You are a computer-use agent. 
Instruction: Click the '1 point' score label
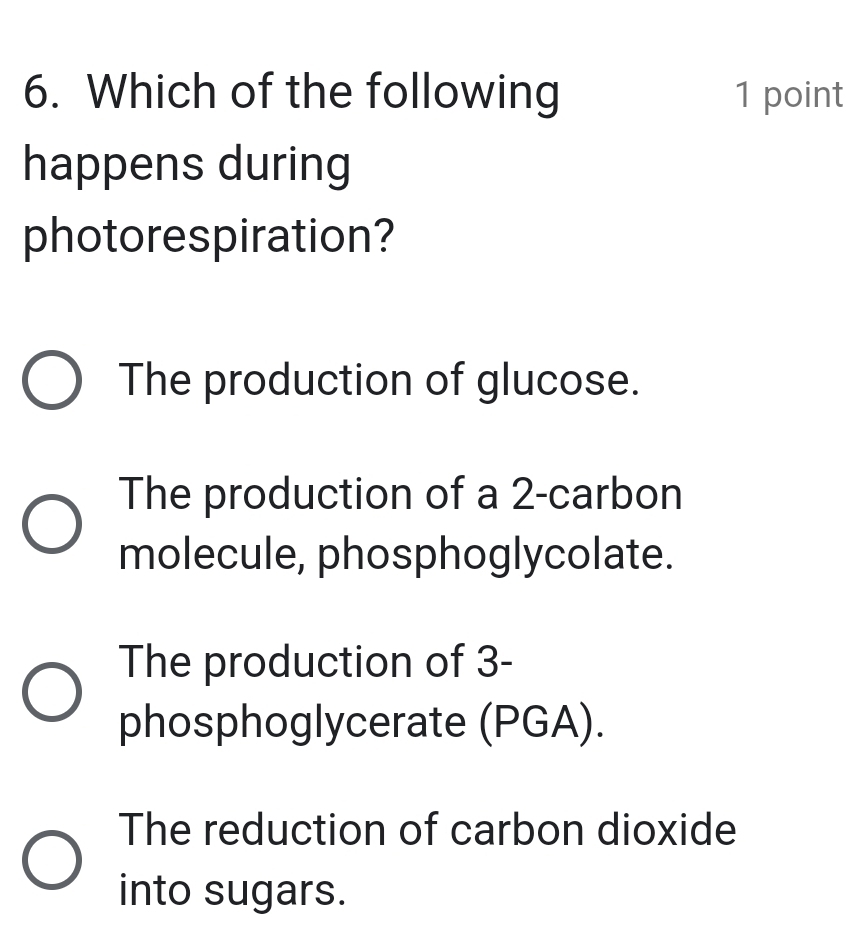[789, 95]
